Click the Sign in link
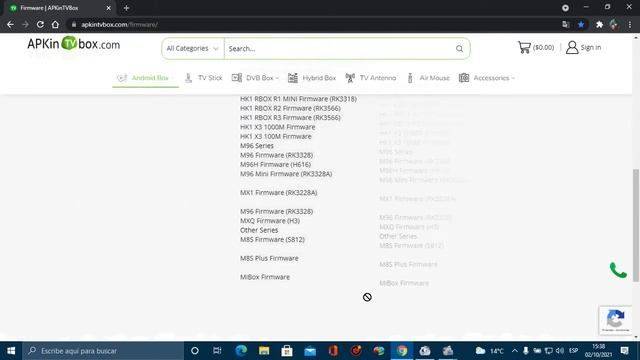 point(591,47)
